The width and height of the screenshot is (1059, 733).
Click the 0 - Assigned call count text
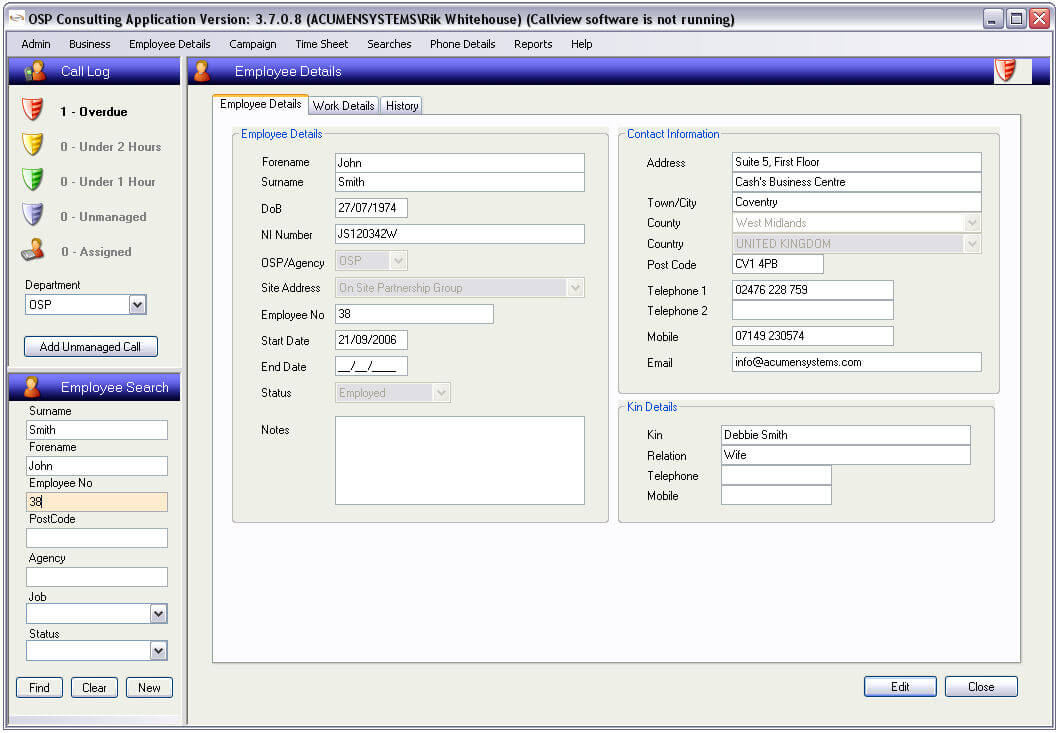[96, 252]
